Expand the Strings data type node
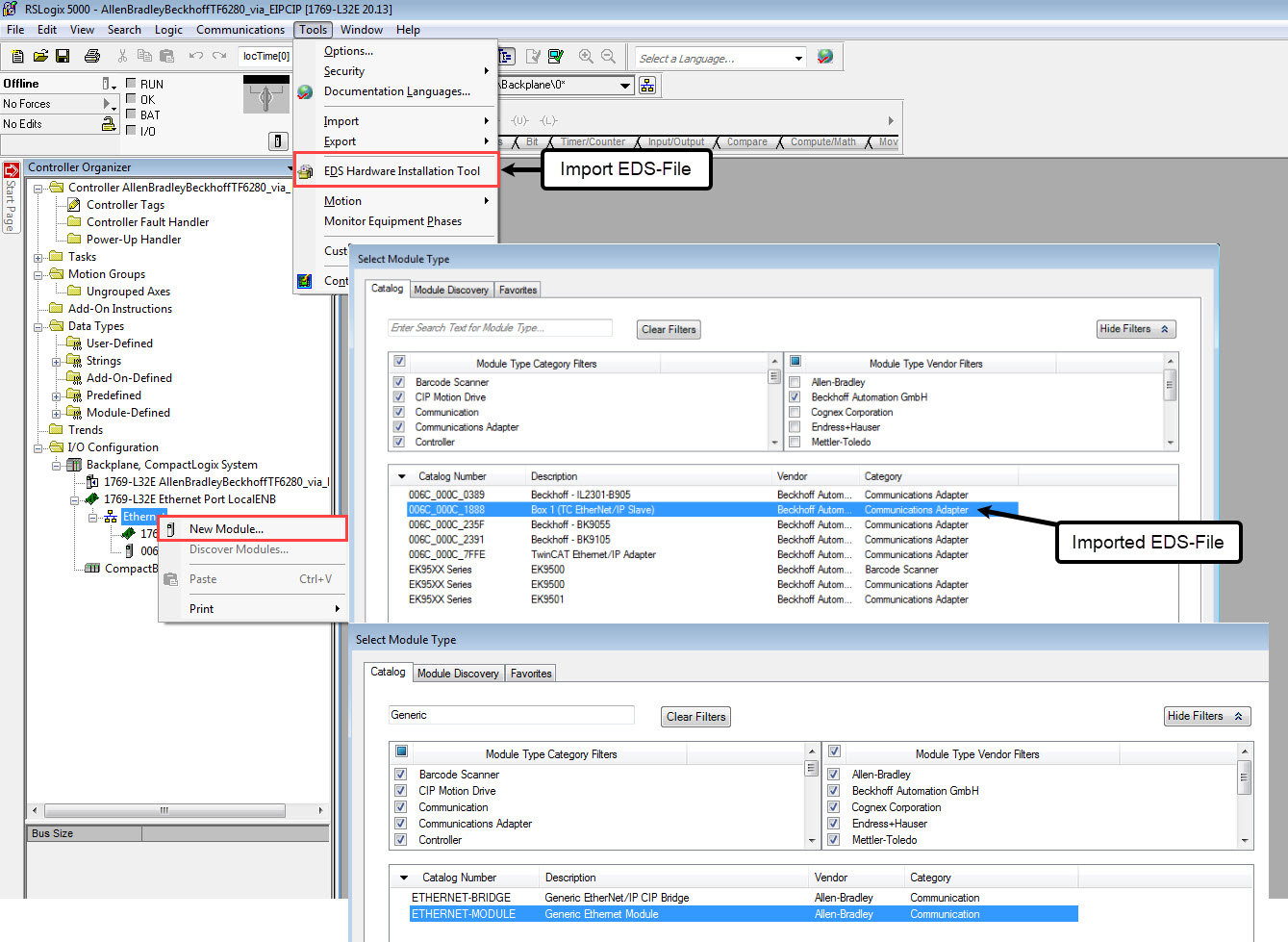1288x942 pixels. point(57,362)
